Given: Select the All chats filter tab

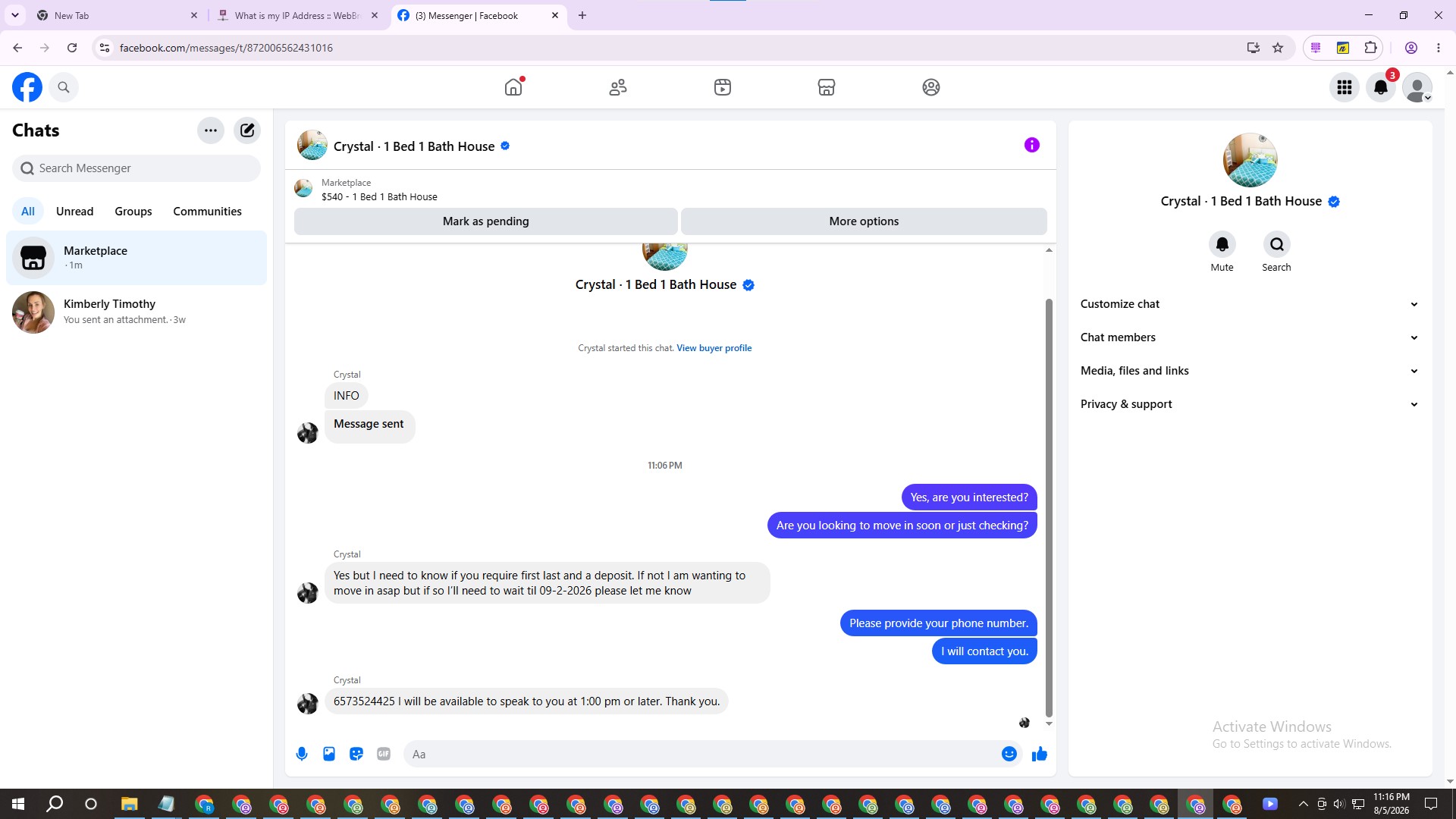Looking at the screenshot, I should [28, 212].
